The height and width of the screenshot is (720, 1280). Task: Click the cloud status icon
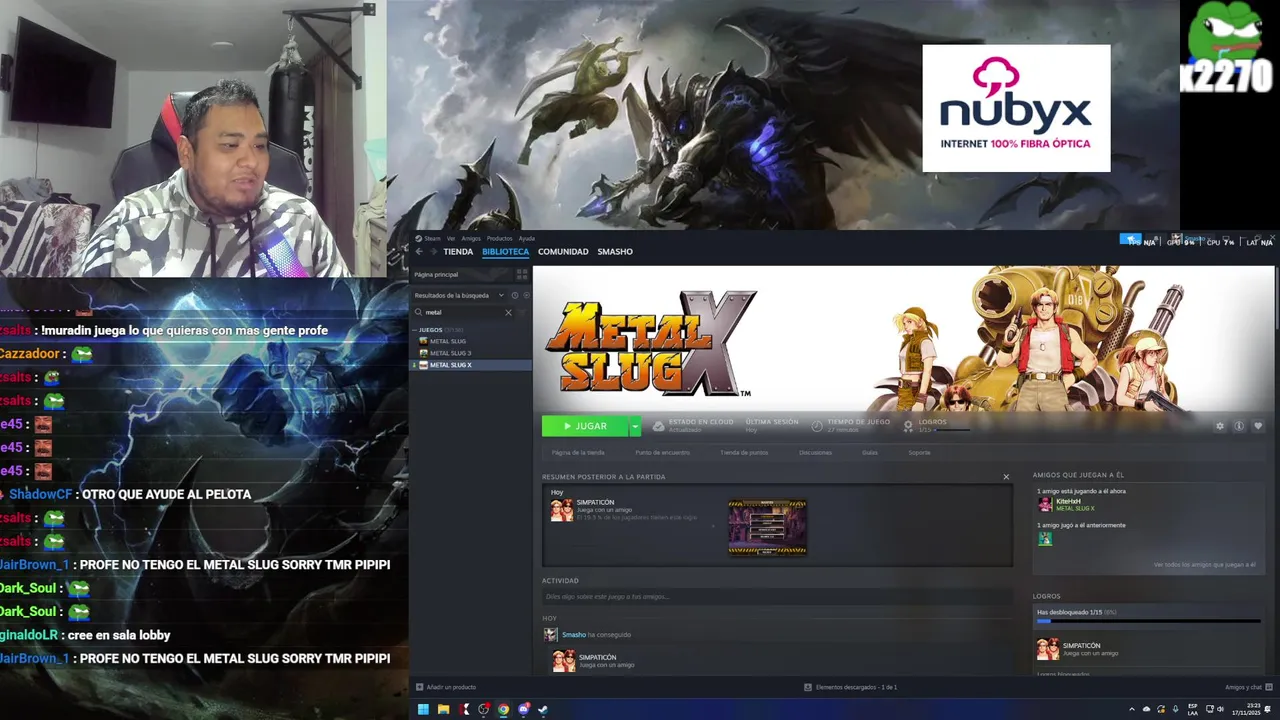(x=658, y=426)
